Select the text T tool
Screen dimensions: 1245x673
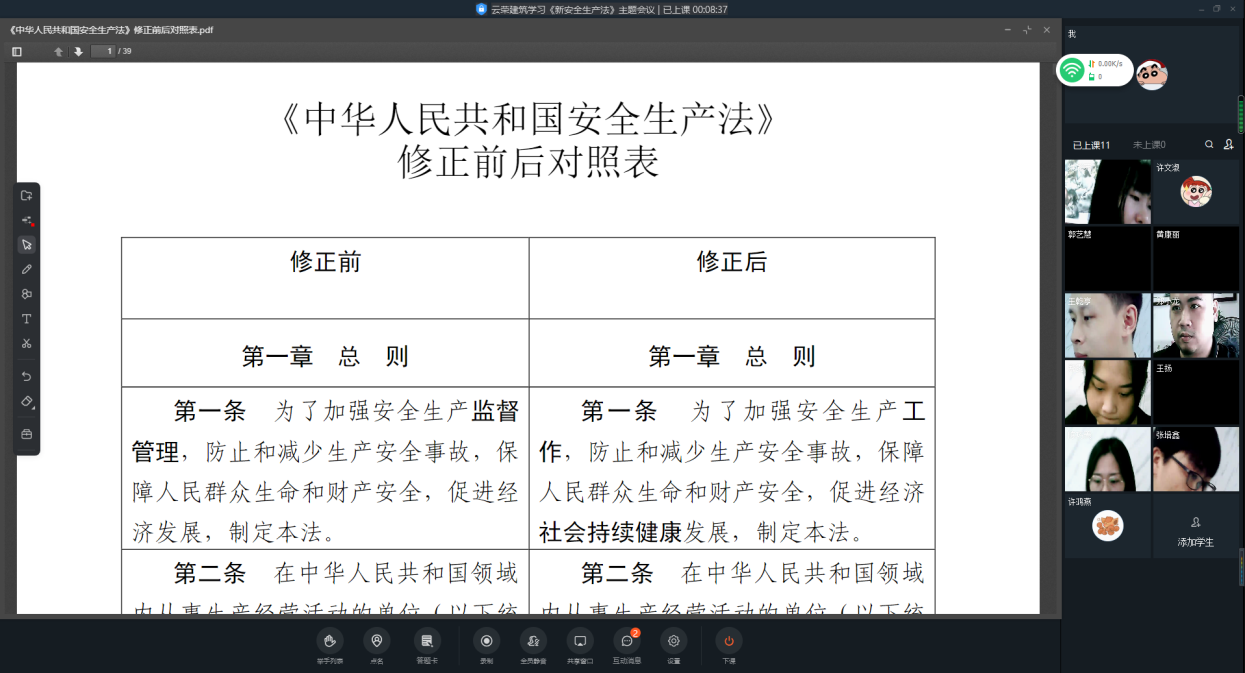27,319
